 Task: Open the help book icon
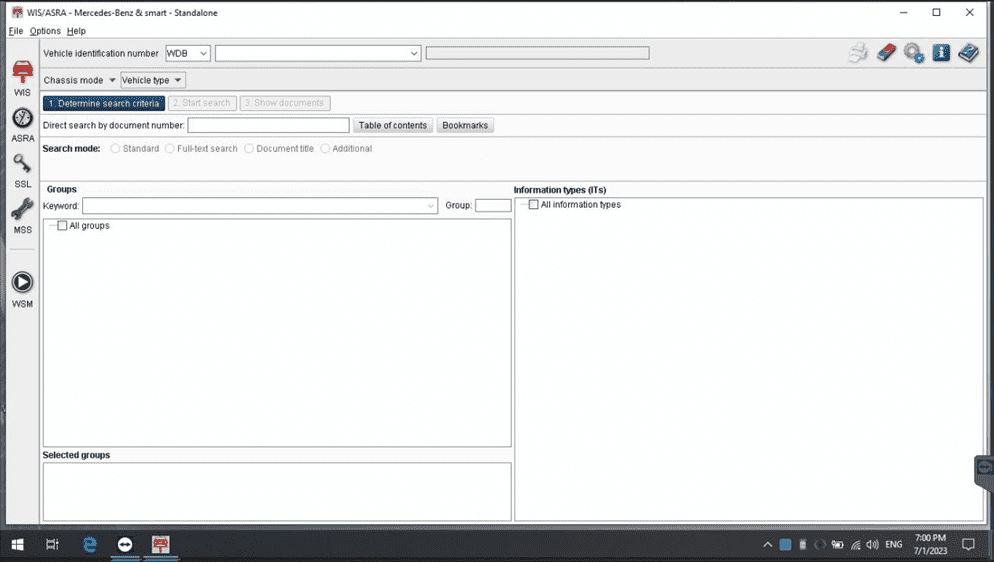tap(969, 53)
